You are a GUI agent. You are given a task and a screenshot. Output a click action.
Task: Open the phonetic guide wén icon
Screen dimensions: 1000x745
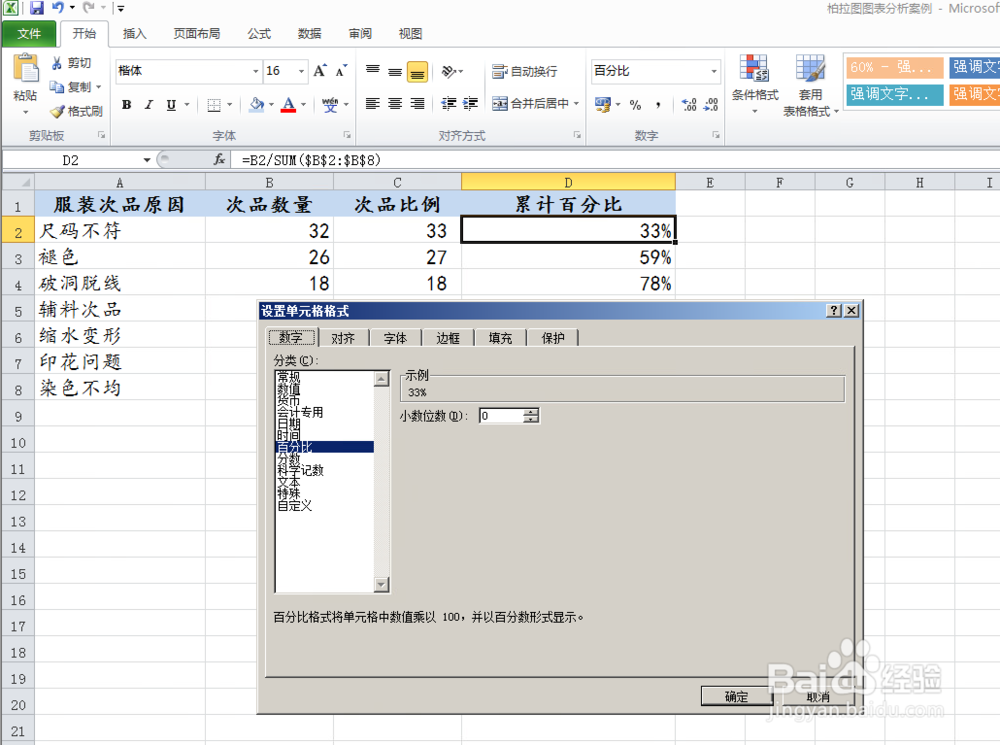coord(330,105)
